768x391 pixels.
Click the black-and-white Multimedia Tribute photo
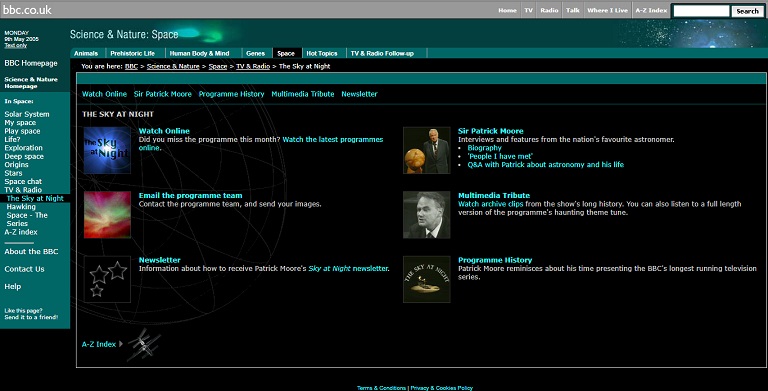[427, 215]
